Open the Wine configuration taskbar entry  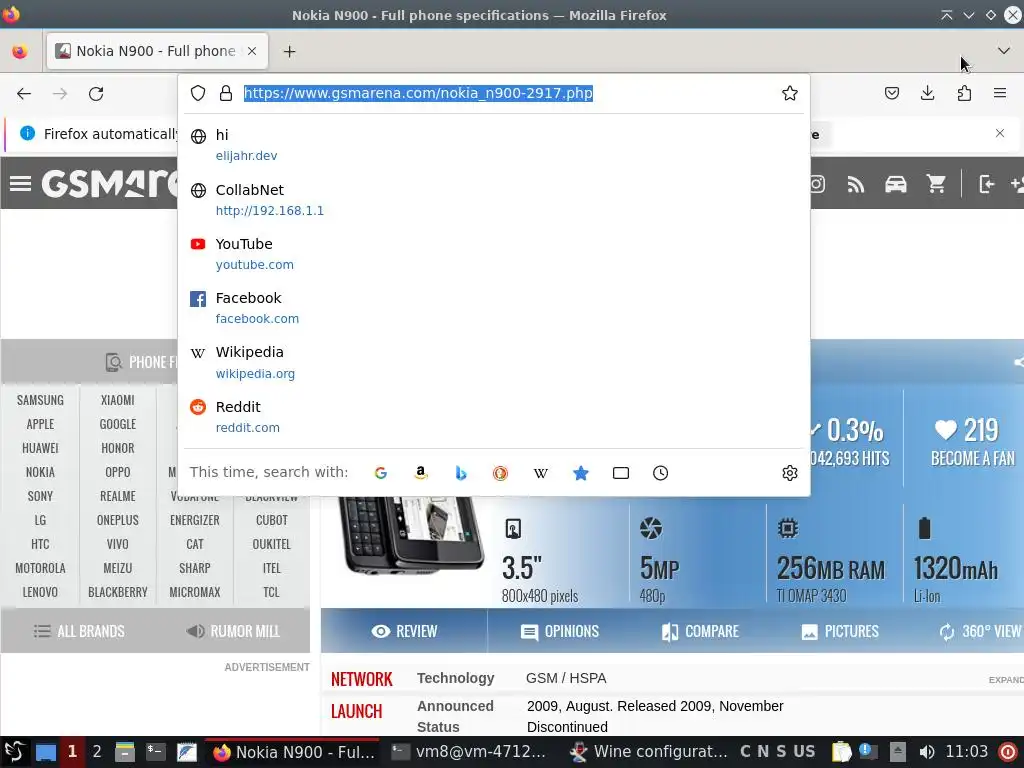point(648,752)
